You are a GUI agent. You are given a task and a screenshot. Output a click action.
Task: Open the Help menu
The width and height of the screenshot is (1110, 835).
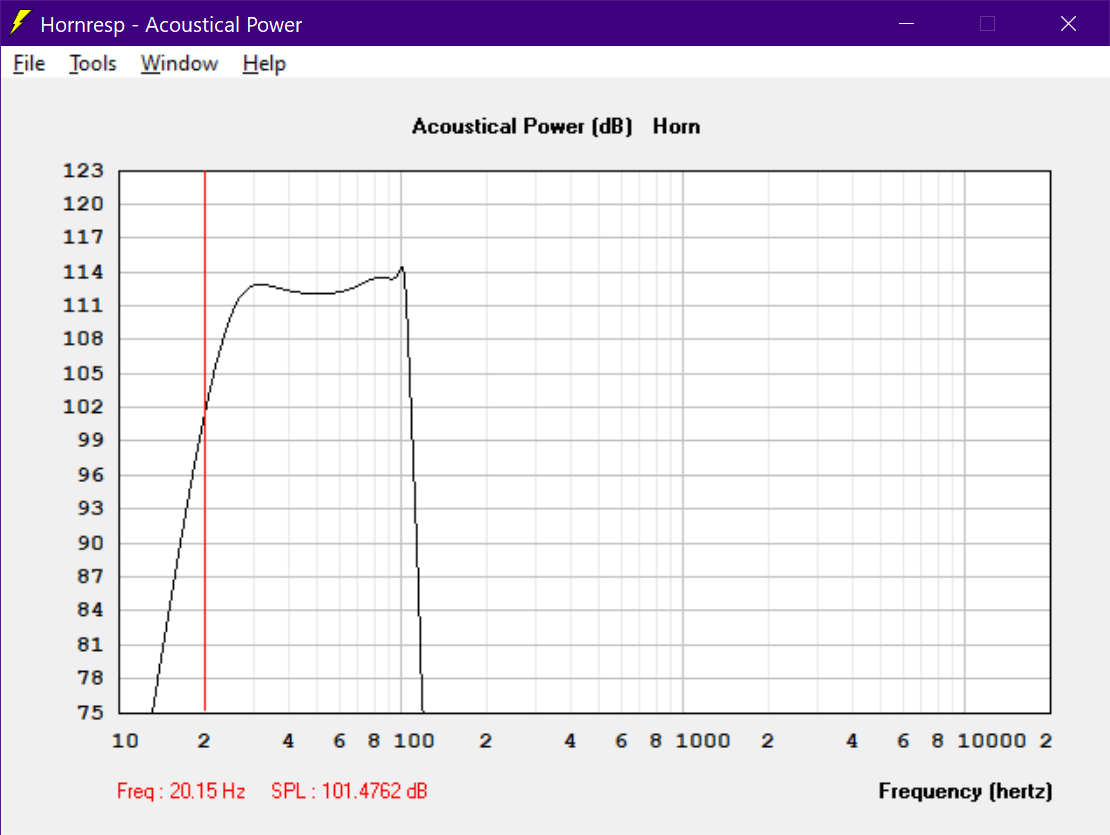(264, 64)
